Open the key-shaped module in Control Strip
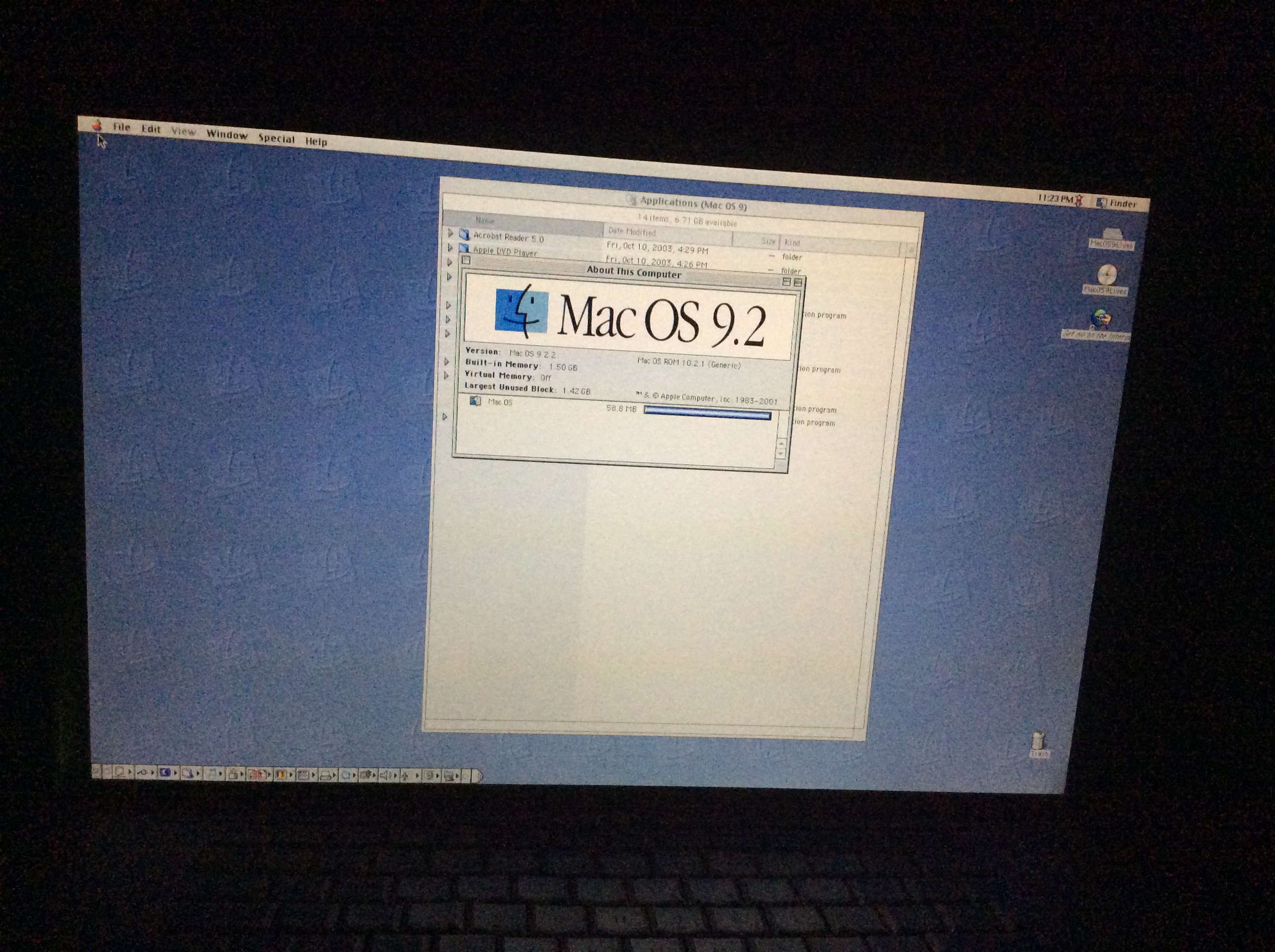Image resolution: width=1275 pixels, height=952 pixels. point(147,772)
